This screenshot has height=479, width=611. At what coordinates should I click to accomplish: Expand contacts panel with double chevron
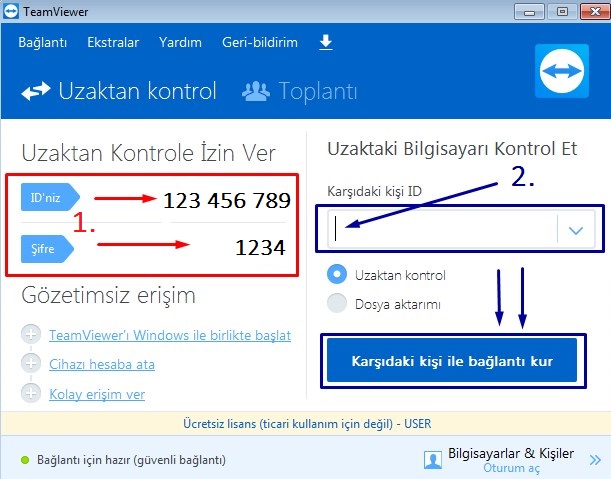pos(595,460)
